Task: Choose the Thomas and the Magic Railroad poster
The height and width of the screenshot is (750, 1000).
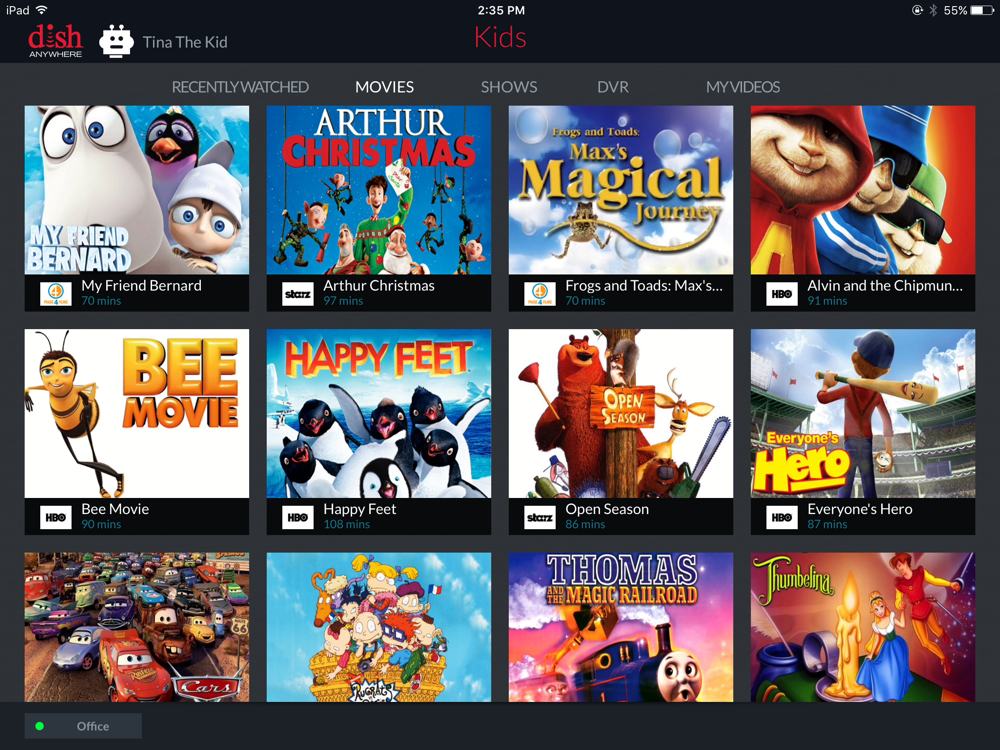Action: click(621, 627)
